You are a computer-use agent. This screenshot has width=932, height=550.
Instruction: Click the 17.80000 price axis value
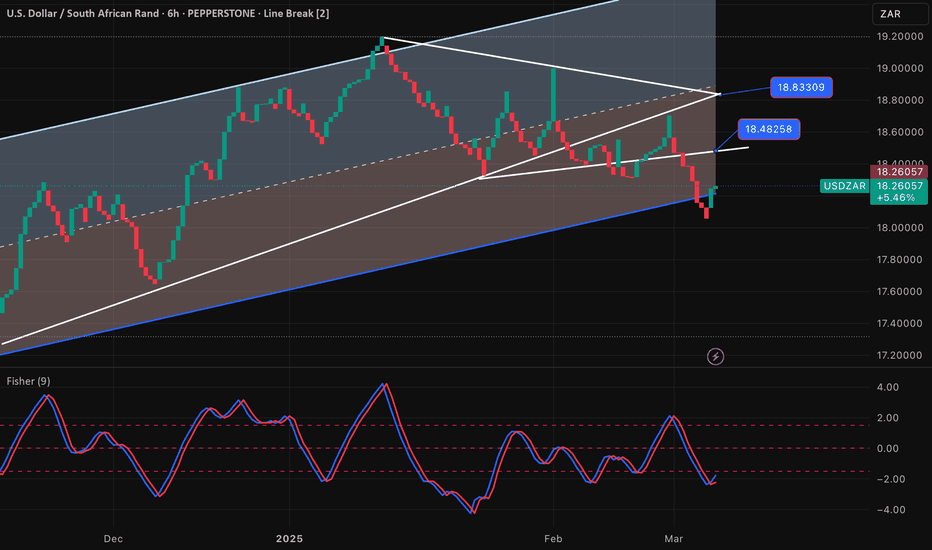(899, 259)
